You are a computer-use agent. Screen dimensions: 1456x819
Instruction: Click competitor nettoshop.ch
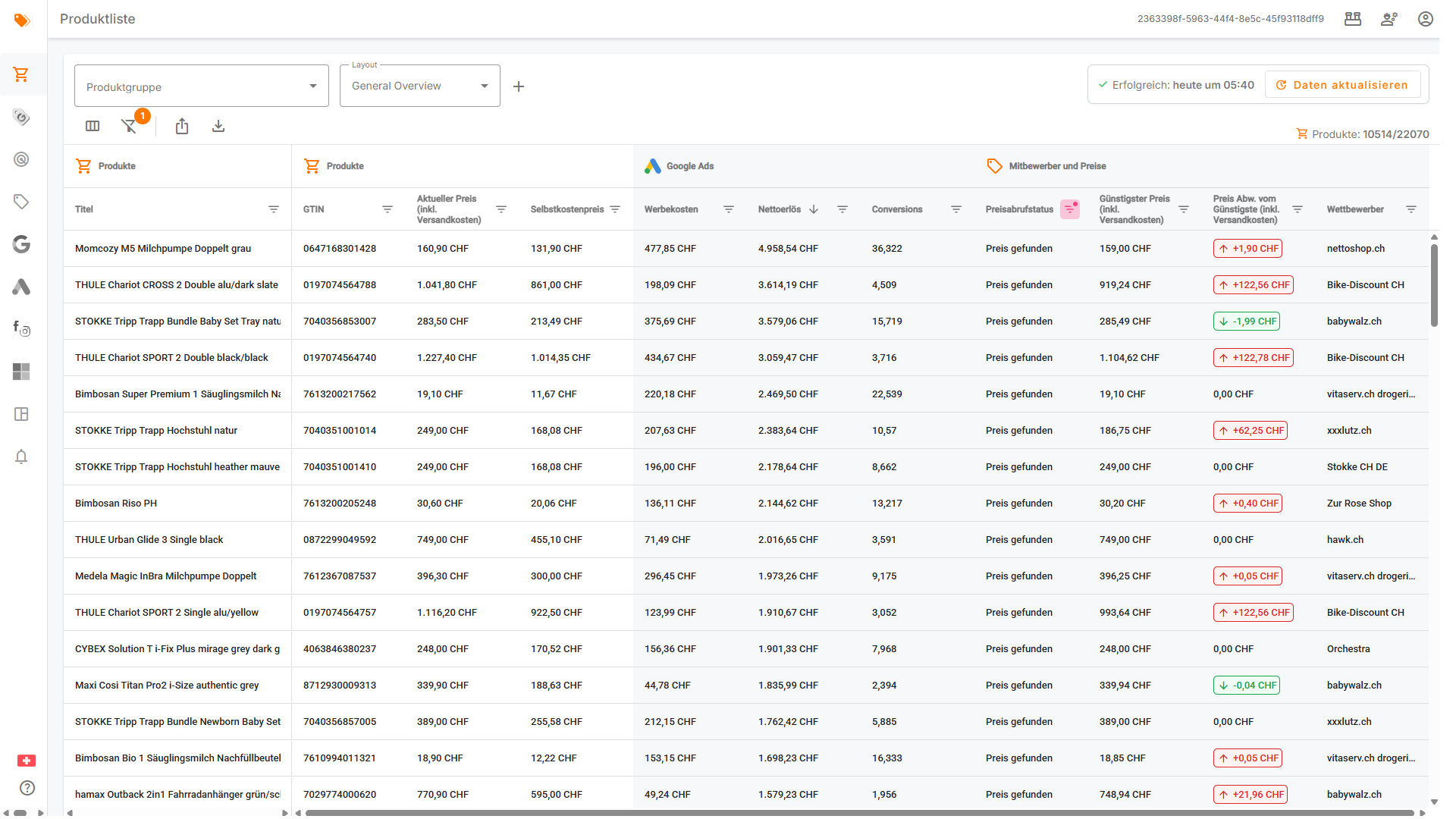1356,249
